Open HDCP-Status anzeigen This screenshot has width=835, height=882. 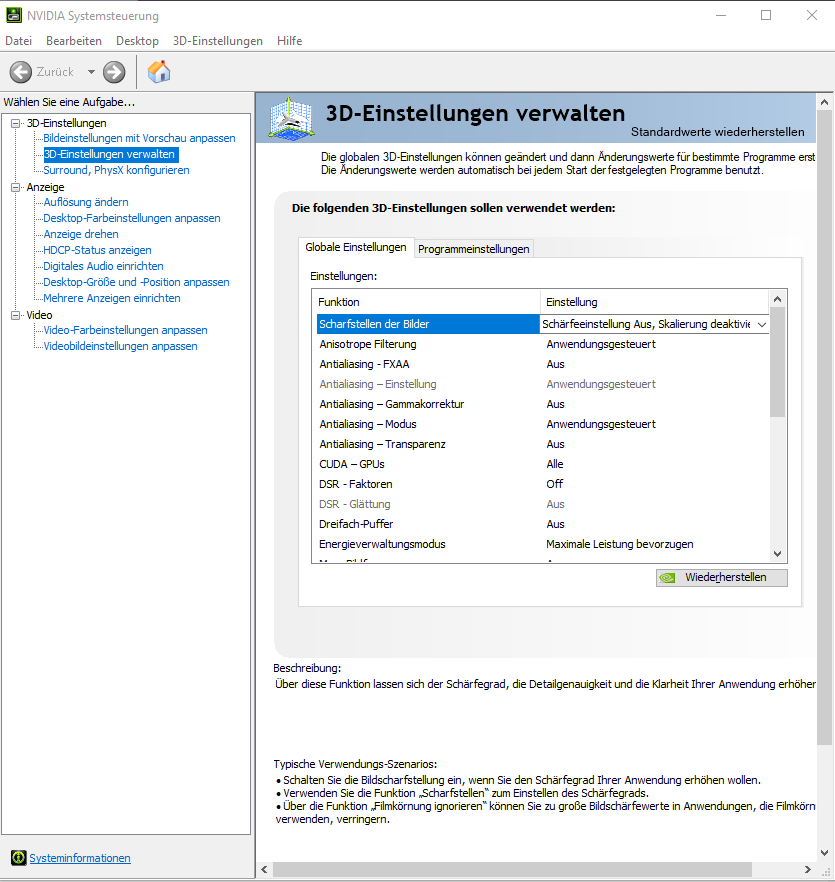tap(97, 250)
